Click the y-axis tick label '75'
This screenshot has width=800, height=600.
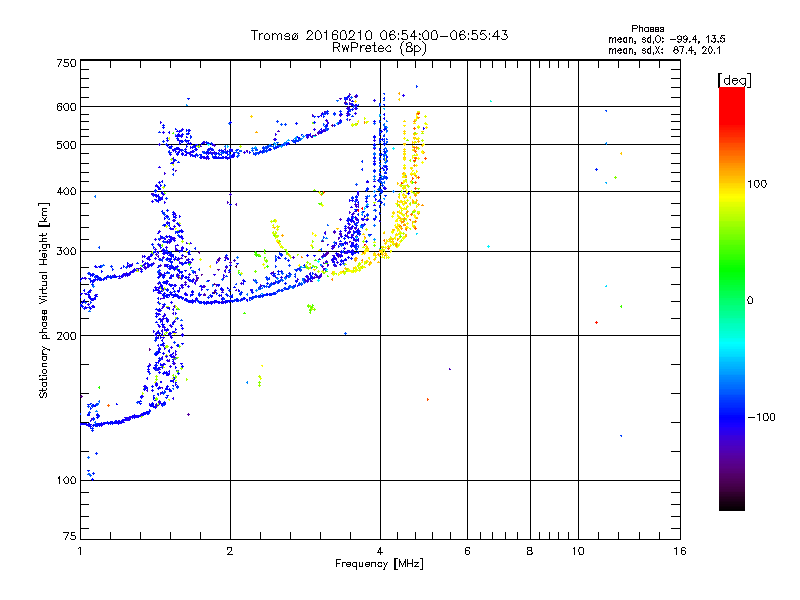point(70,536)
